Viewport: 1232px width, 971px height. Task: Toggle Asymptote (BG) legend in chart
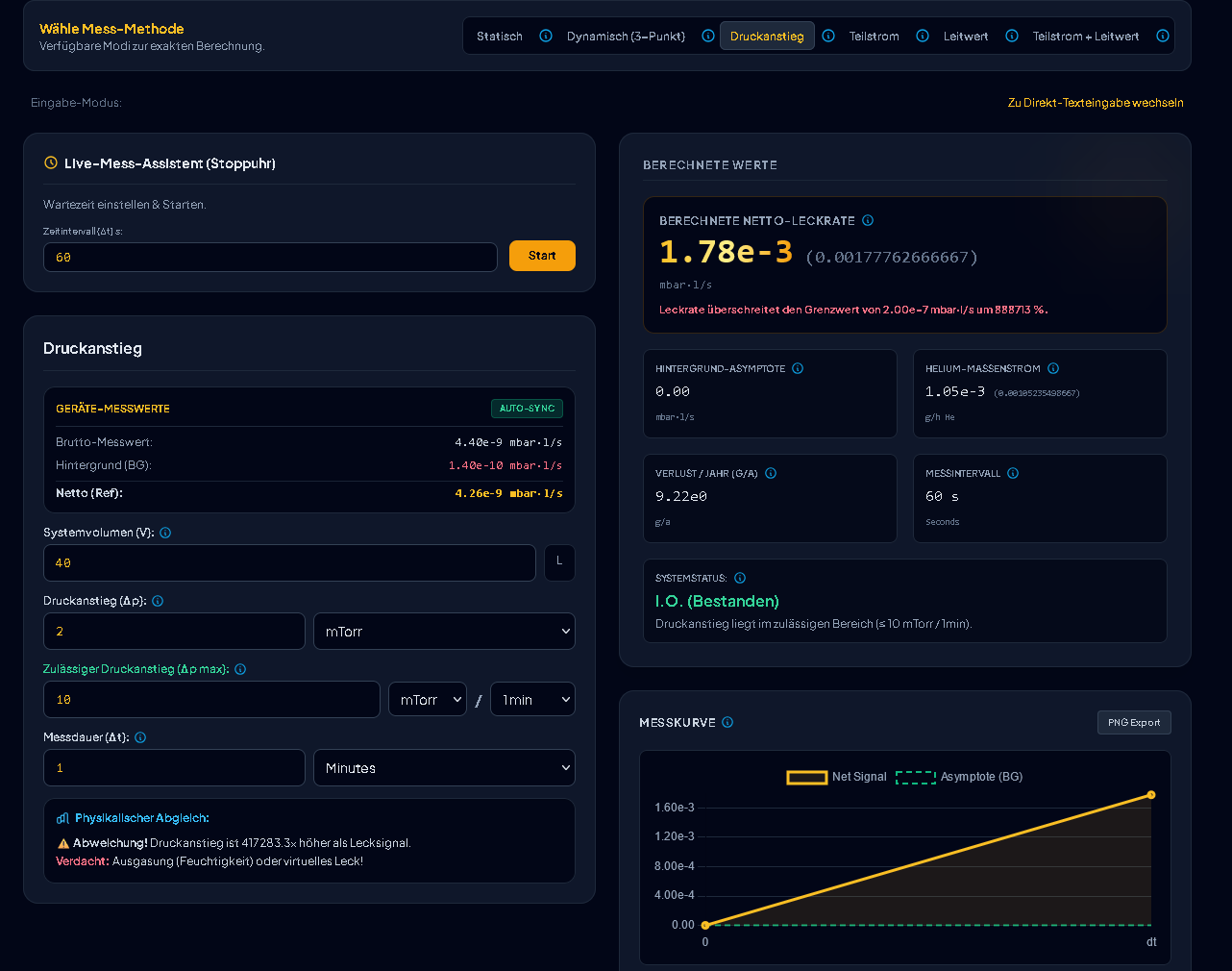pyautogui.click(x=959, y=777)
